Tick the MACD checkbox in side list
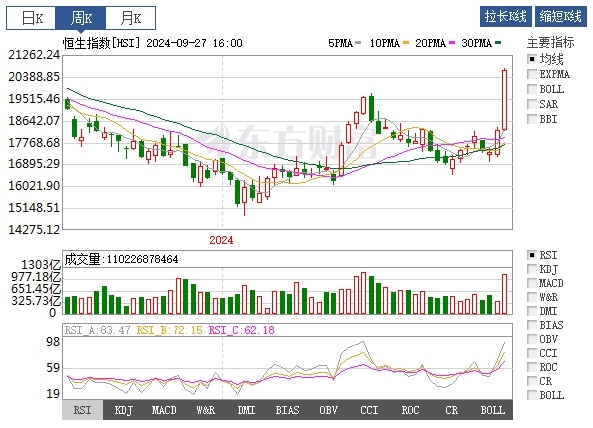This screenshot has height=428, width=593. 532,283
